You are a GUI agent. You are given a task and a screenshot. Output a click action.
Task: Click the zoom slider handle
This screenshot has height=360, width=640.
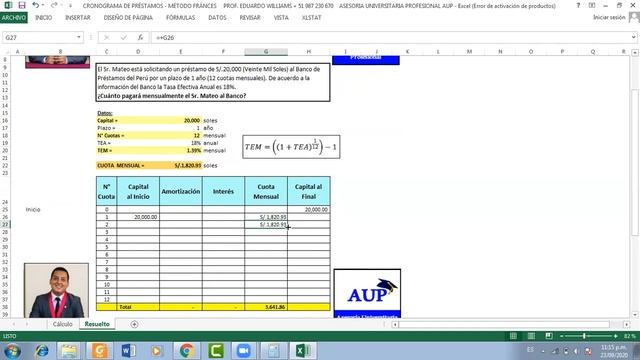pyautogui.click(x=584, y=336)
